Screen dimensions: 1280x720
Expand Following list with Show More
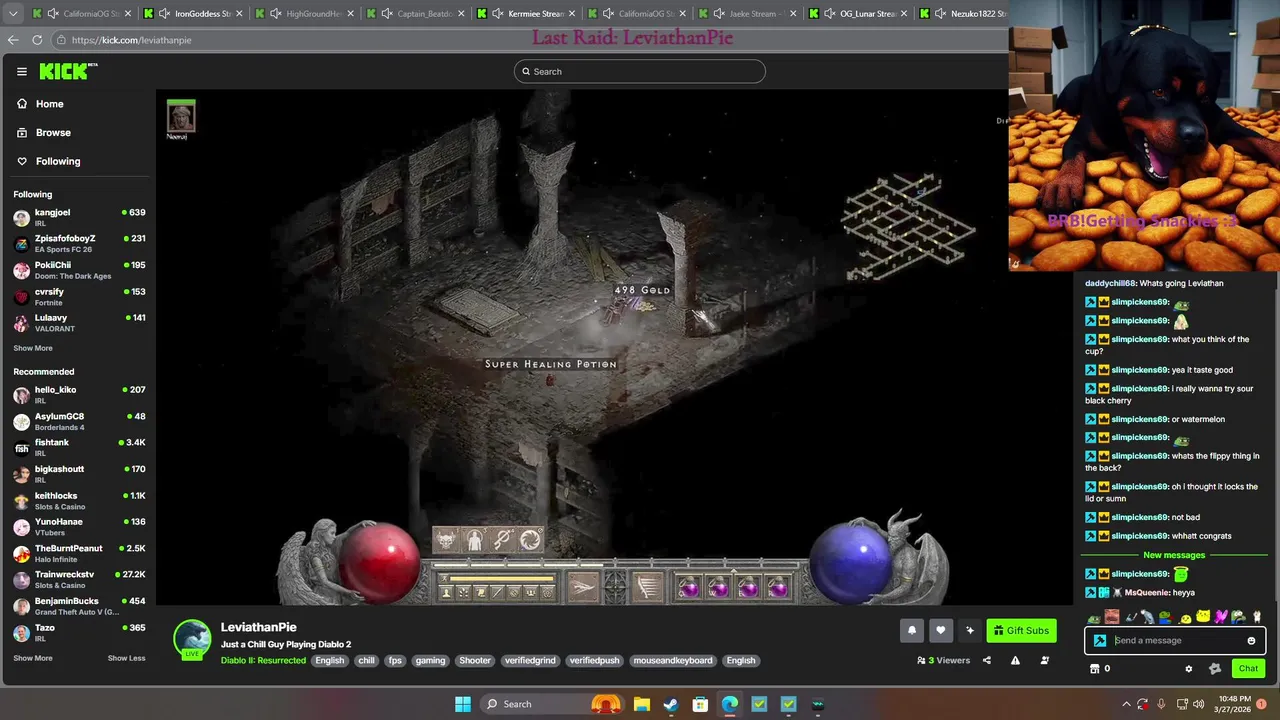pos(33,348)
